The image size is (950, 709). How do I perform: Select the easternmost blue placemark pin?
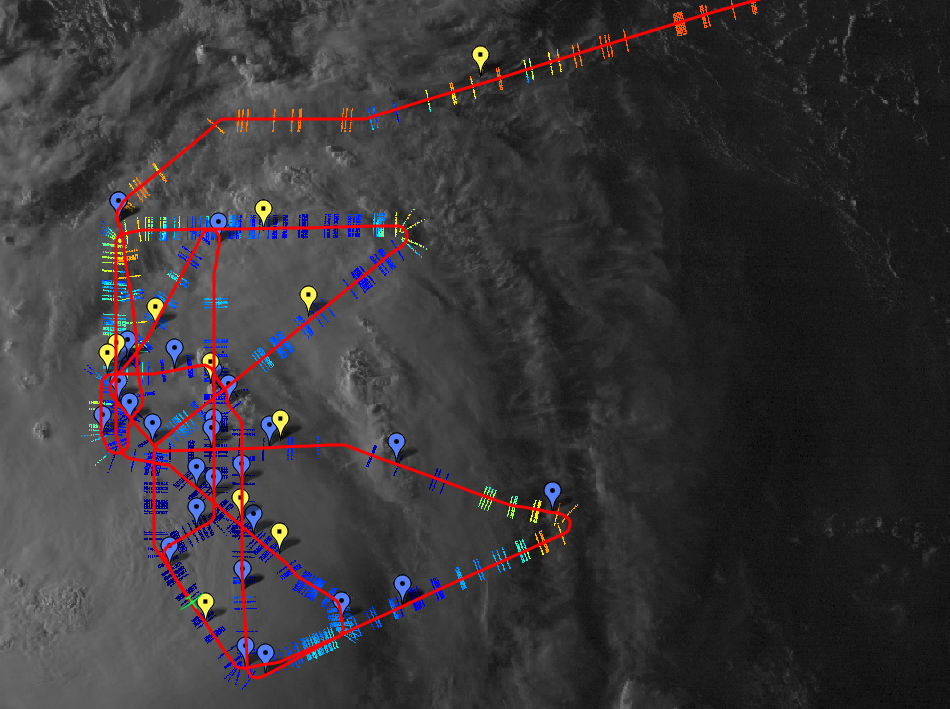[553, 492]
